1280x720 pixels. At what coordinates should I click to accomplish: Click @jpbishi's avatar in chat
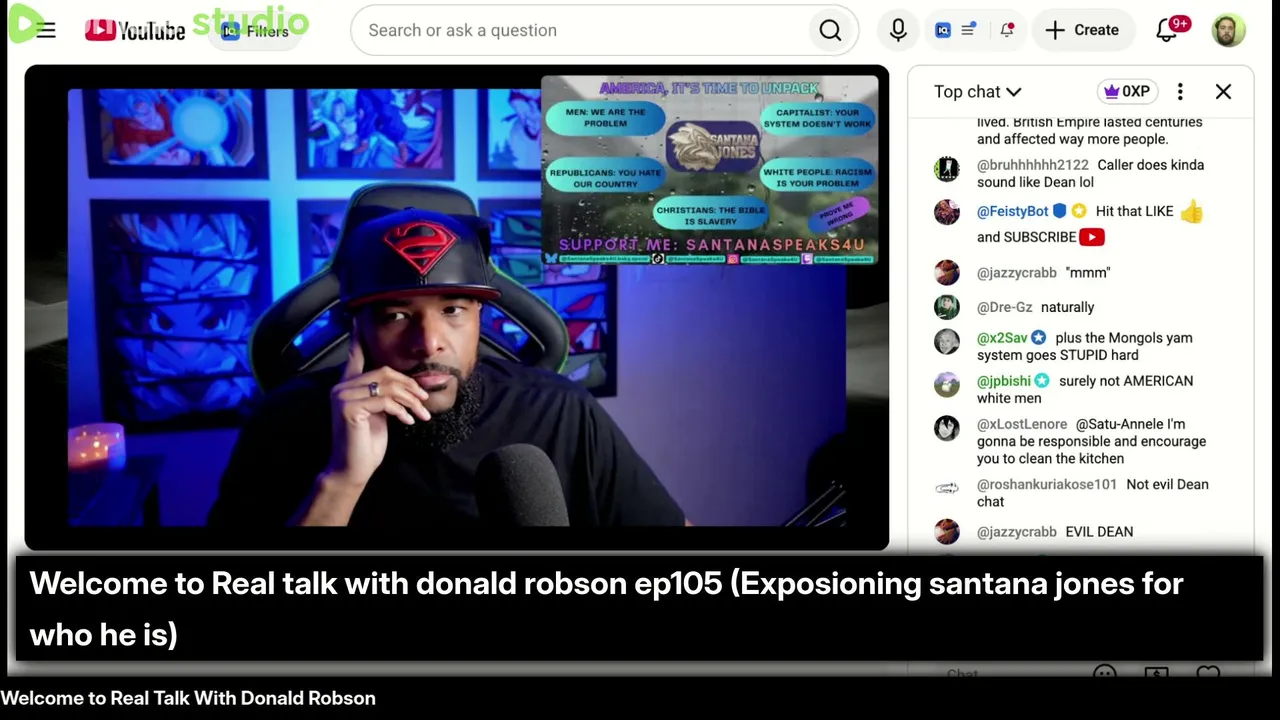(x=947, y=384)
